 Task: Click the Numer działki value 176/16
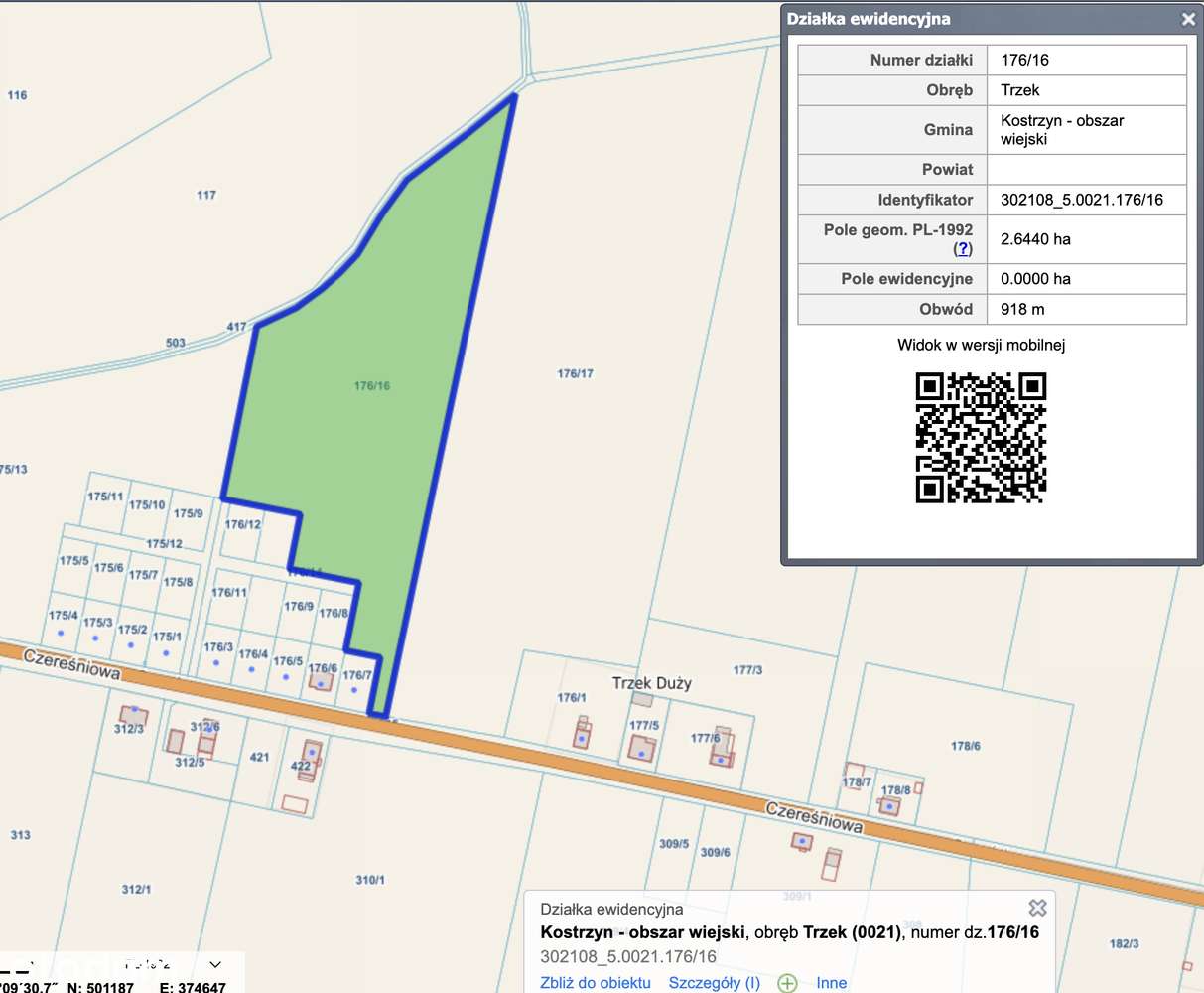point(1024,60)
